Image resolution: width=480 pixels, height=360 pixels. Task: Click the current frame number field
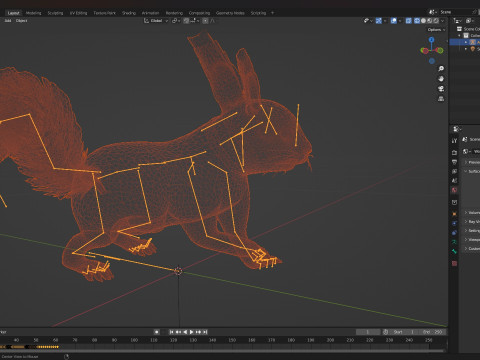[x=368, y=332]
